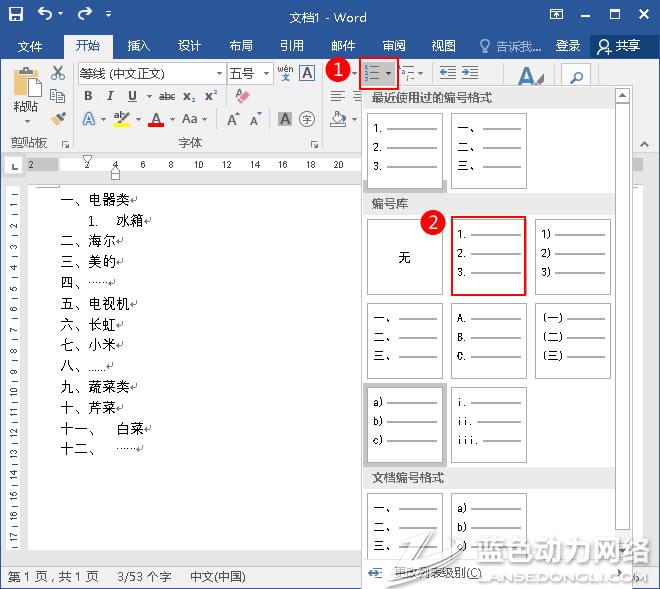The height and width of the screenshot is (589, 660).
Task: Open the font size dropdown
Action: [x=267, y=74]
